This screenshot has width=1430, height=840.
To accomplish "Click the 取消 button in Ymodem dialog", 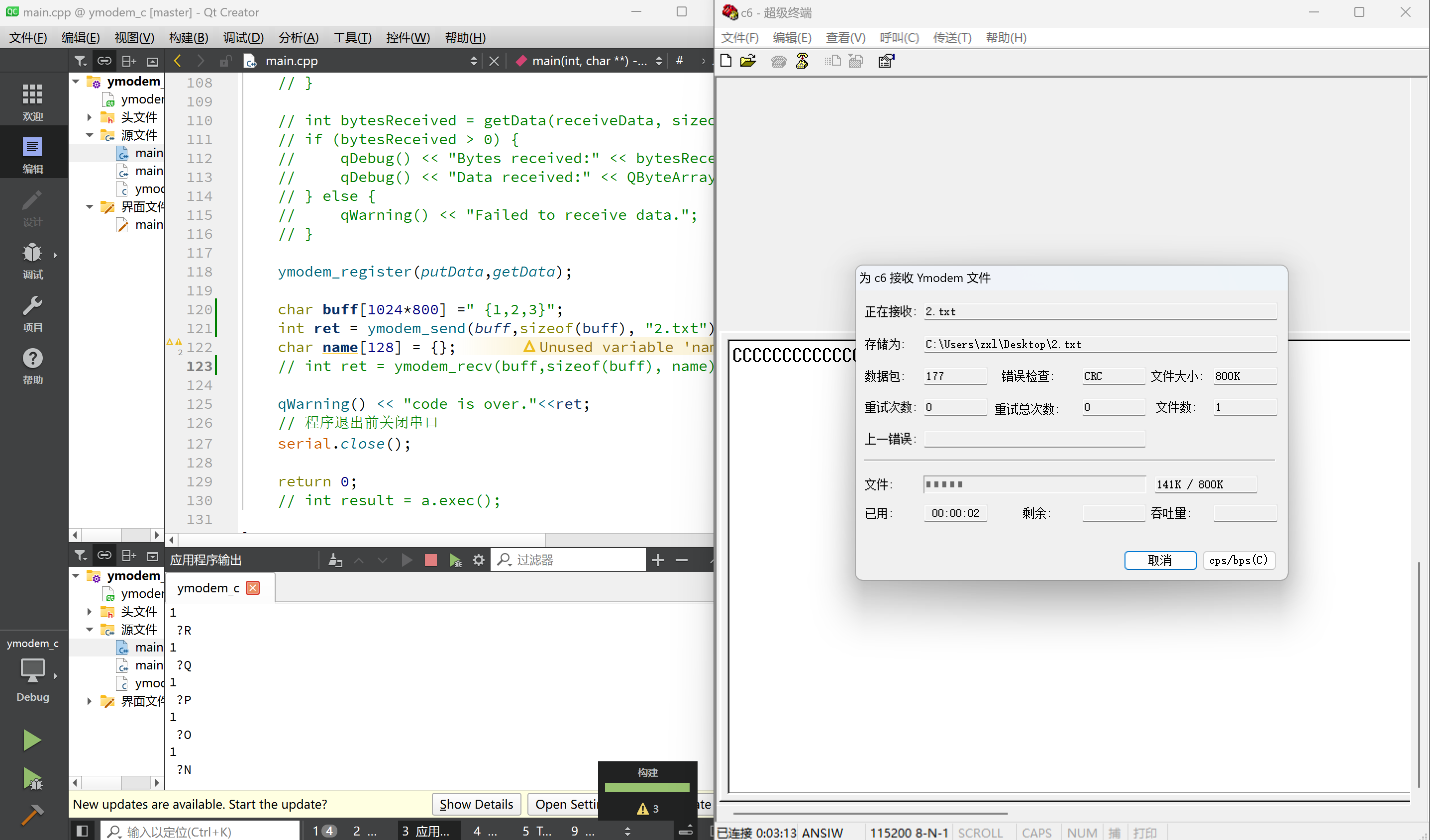I will pyautogui.click(x=1160, y=560).
